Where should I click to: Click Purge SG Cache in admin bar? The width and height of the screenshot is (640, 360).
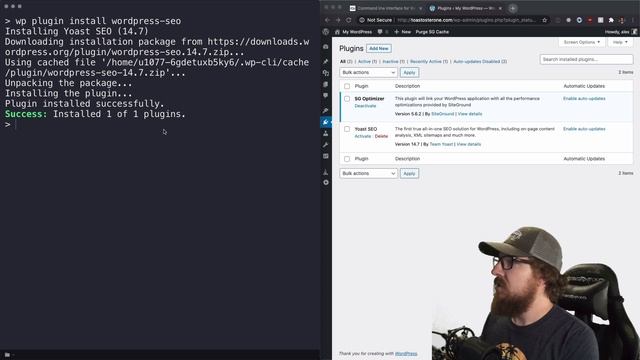click(x=432, y=32)
